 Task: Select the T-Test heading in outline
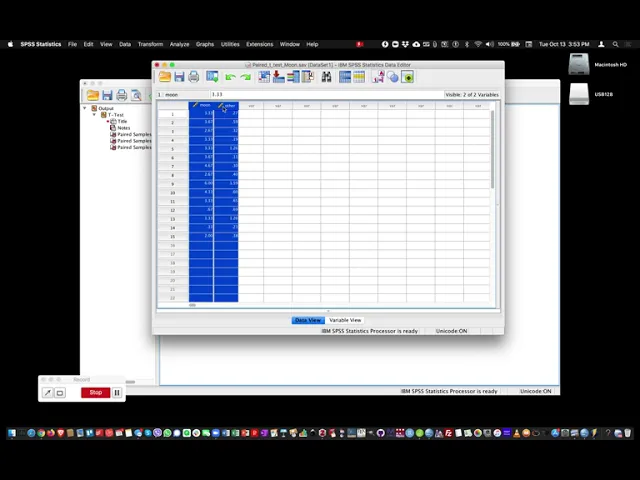click(x=116, y=115)
